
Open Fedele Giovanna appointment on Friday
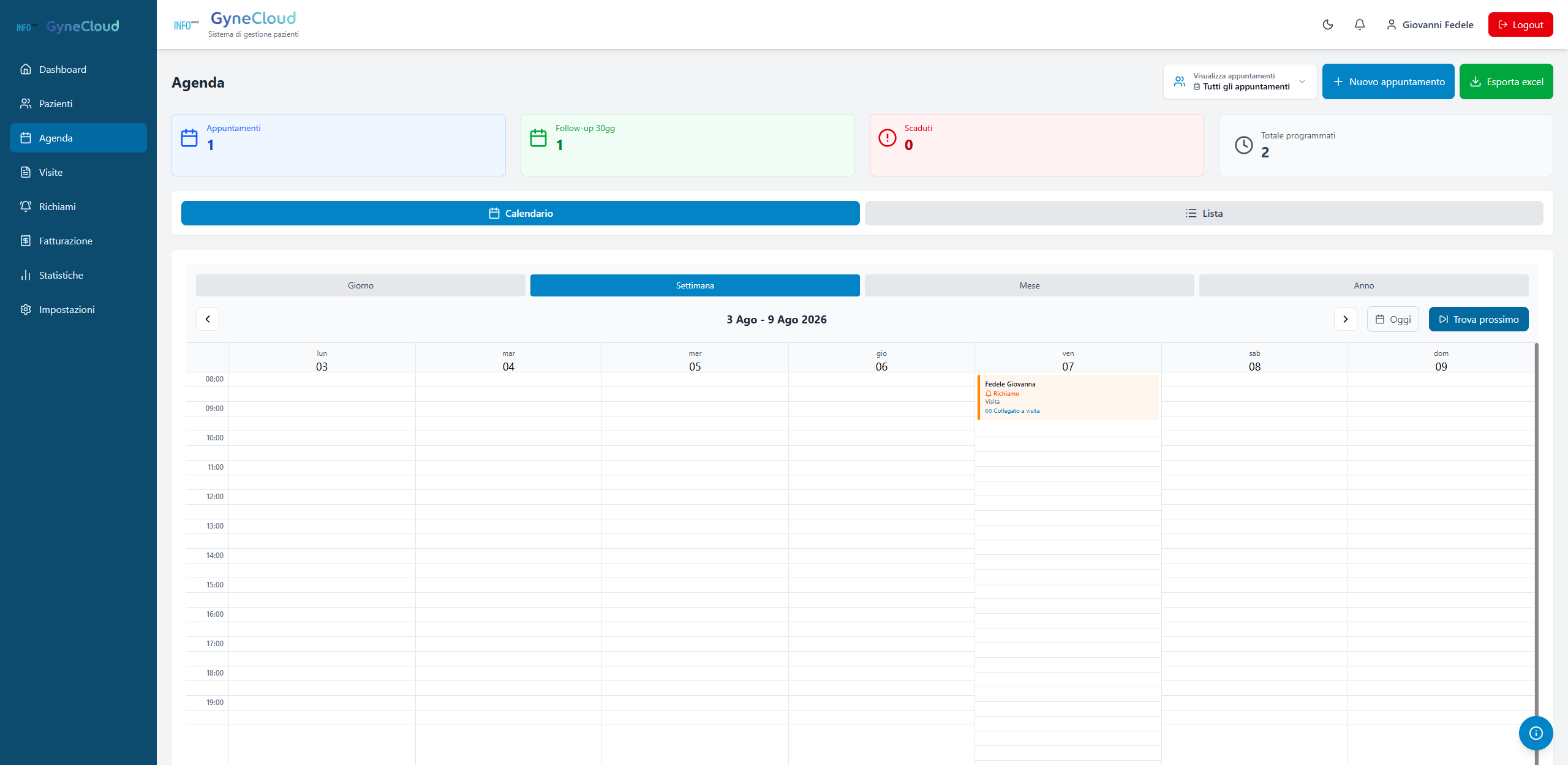[1068, 398]
